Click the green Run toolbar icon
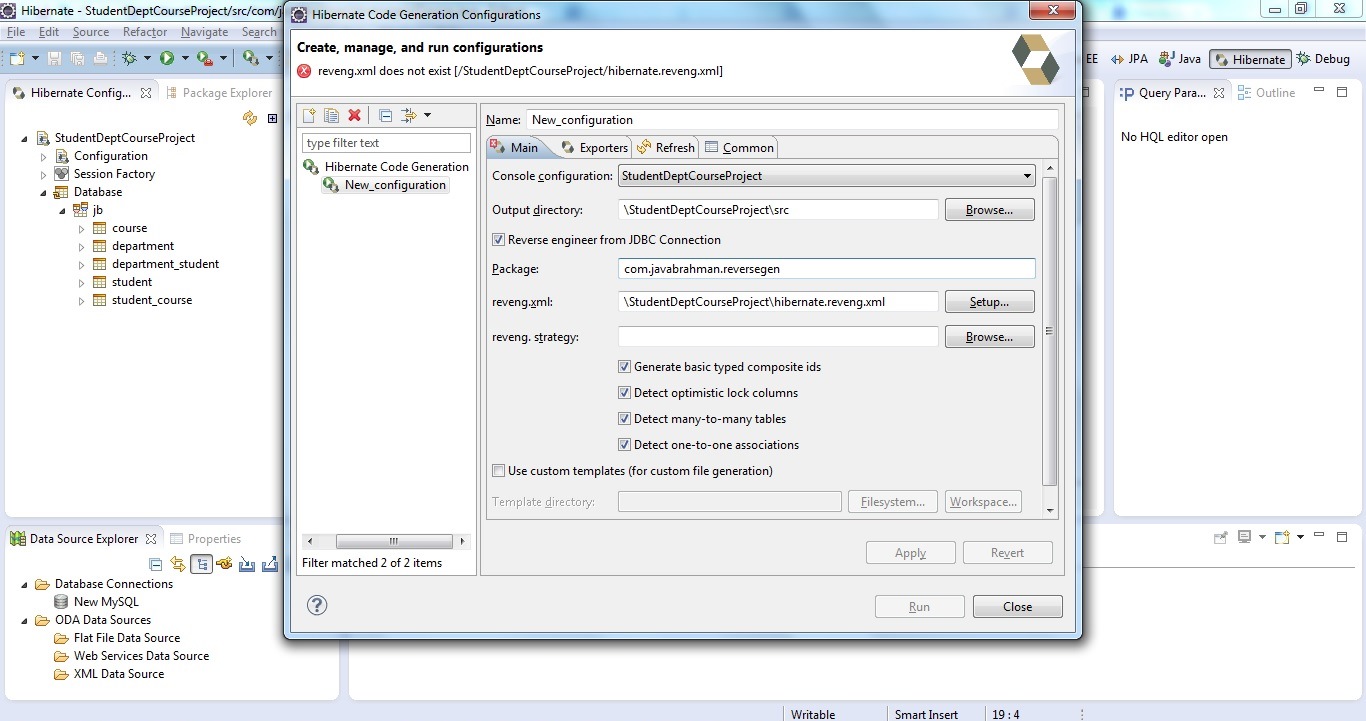This screenshot has height=721, width=1366. [x=167, y=59]
